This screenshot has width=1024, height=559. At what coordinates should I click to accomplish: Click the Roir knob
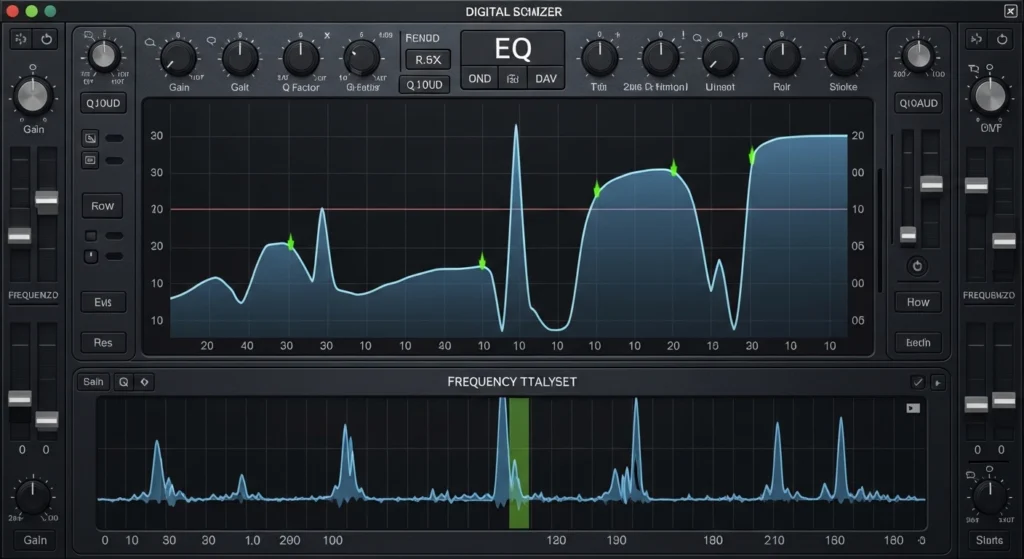click(x=782, y=58)
